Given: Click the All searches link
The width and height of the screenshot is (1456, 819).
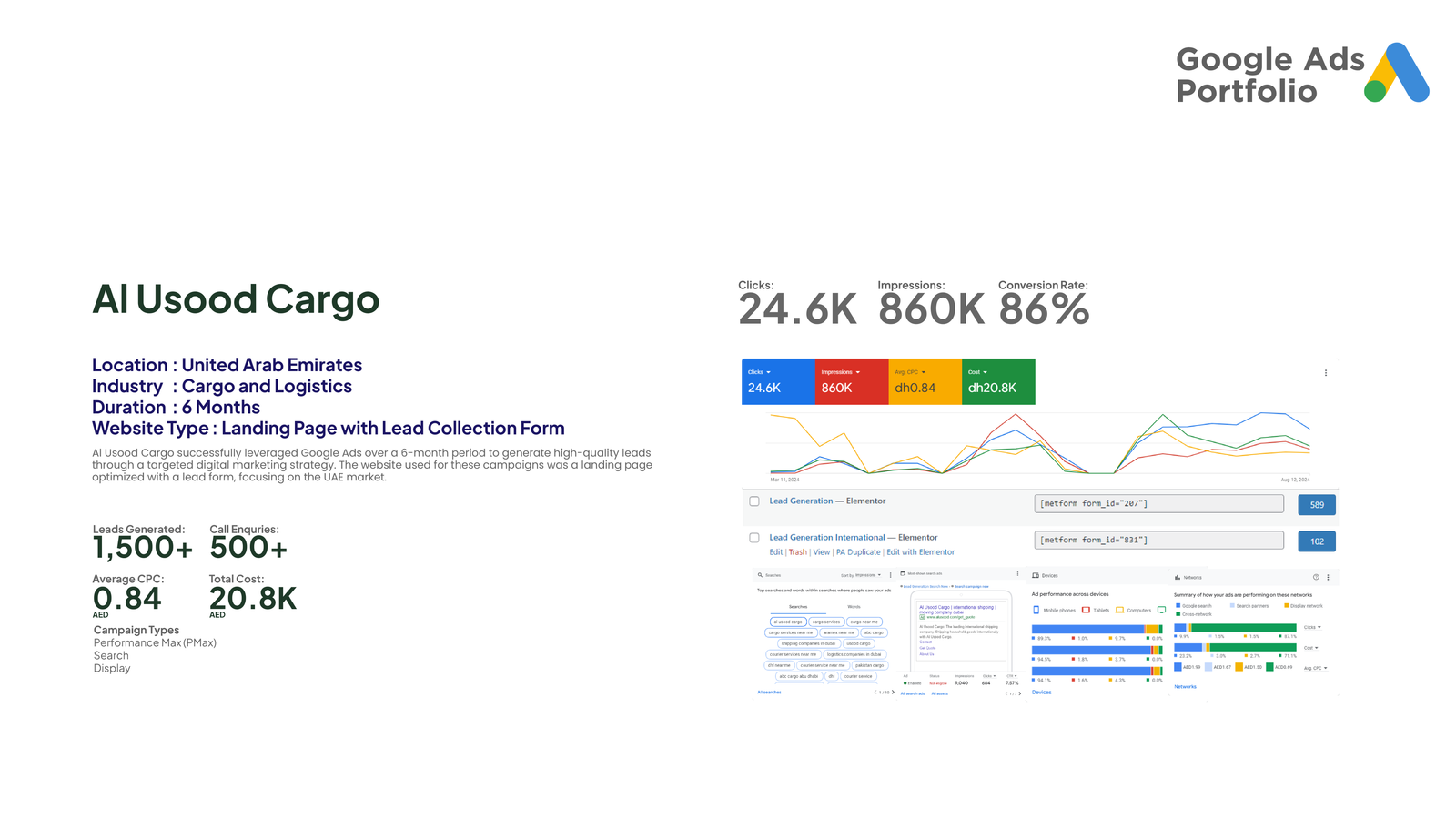Looking at the screenshot, I should coord(769,693).
